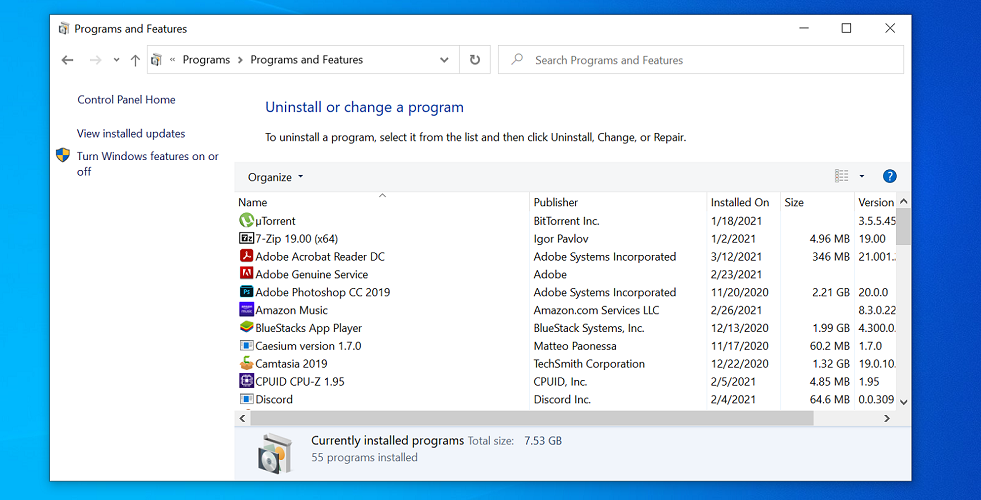Image resolution: width=981 pixels, height=500 pixels.
Task: Select the Amazon Music row name
Action: pos(292,310)
